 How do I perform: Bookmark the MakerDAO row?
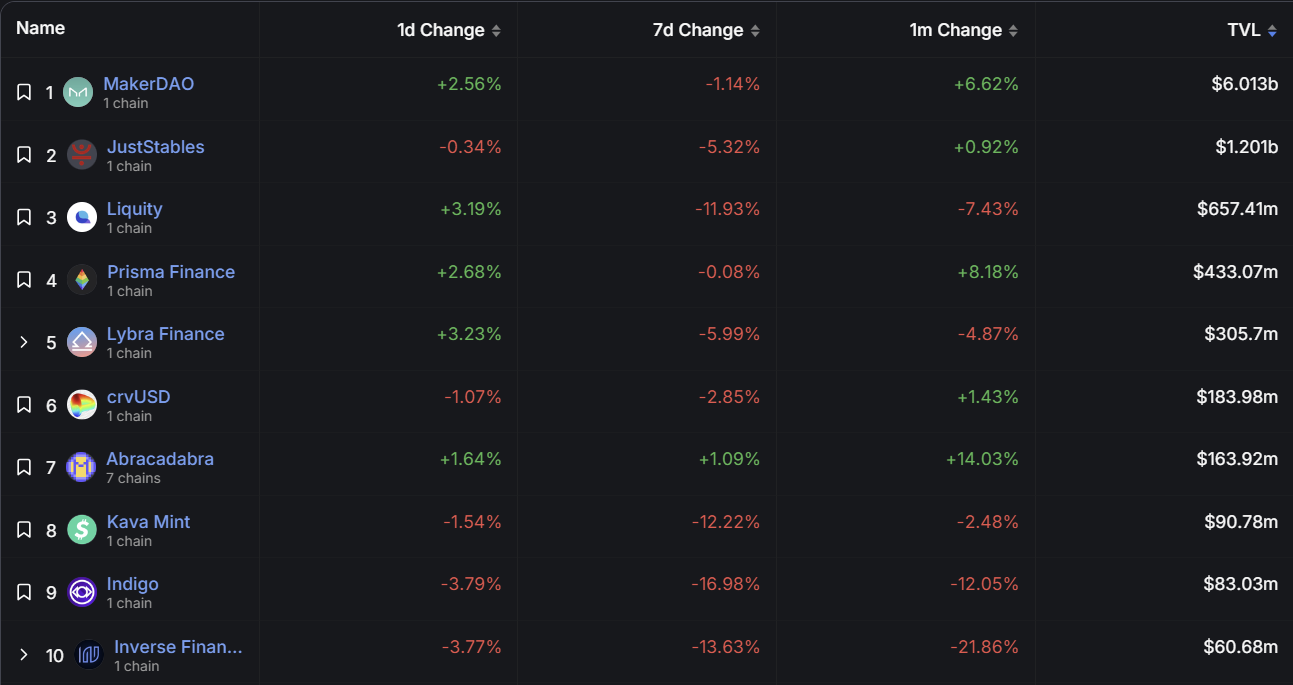24,93
